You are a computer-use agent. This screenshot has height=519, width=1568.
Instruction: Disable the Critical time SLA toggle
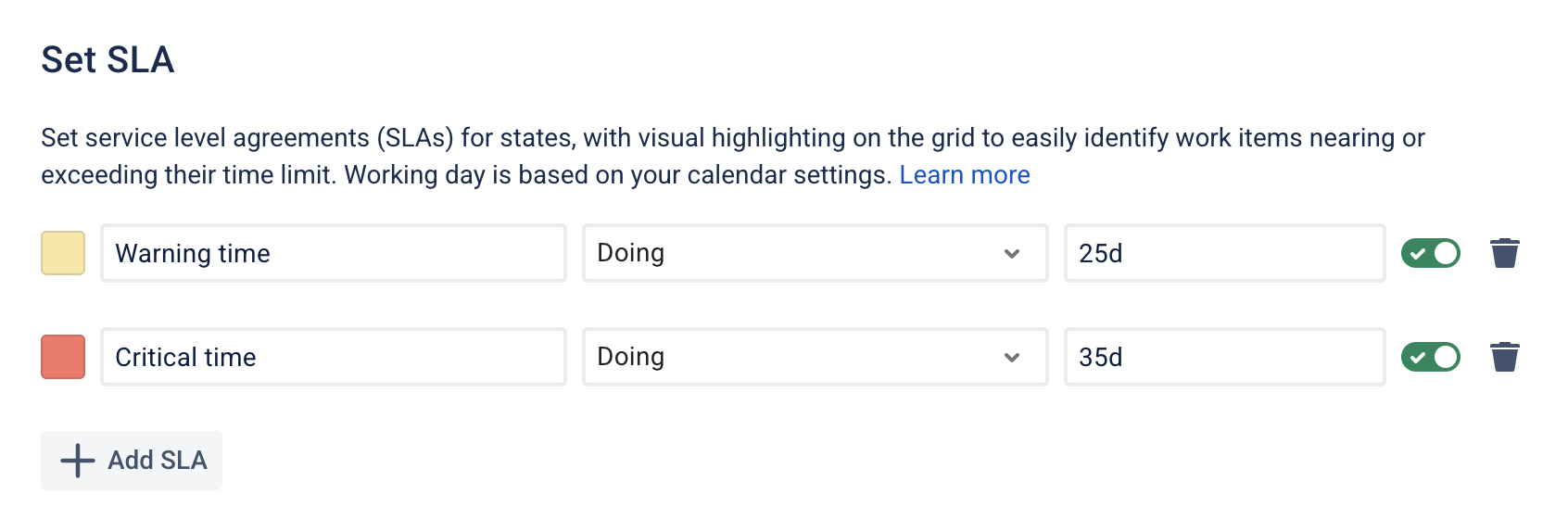1431,357
